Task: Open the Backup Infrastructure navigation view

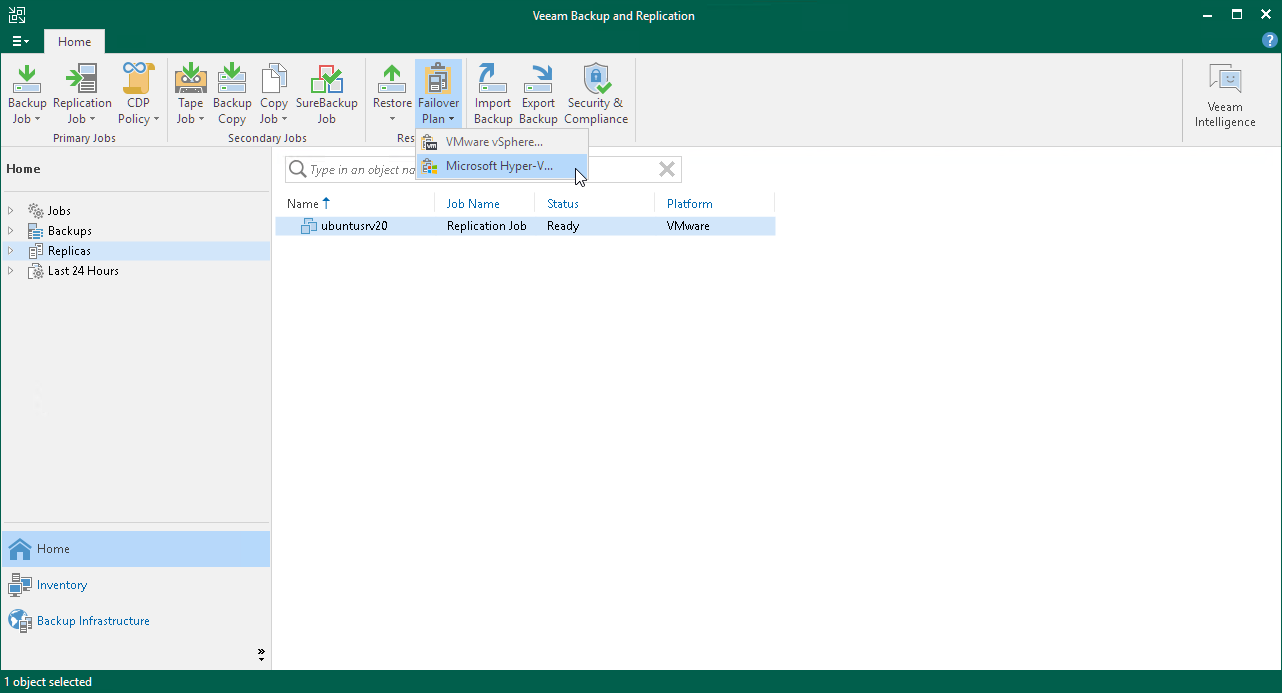Action: click(x=135, y=621)
